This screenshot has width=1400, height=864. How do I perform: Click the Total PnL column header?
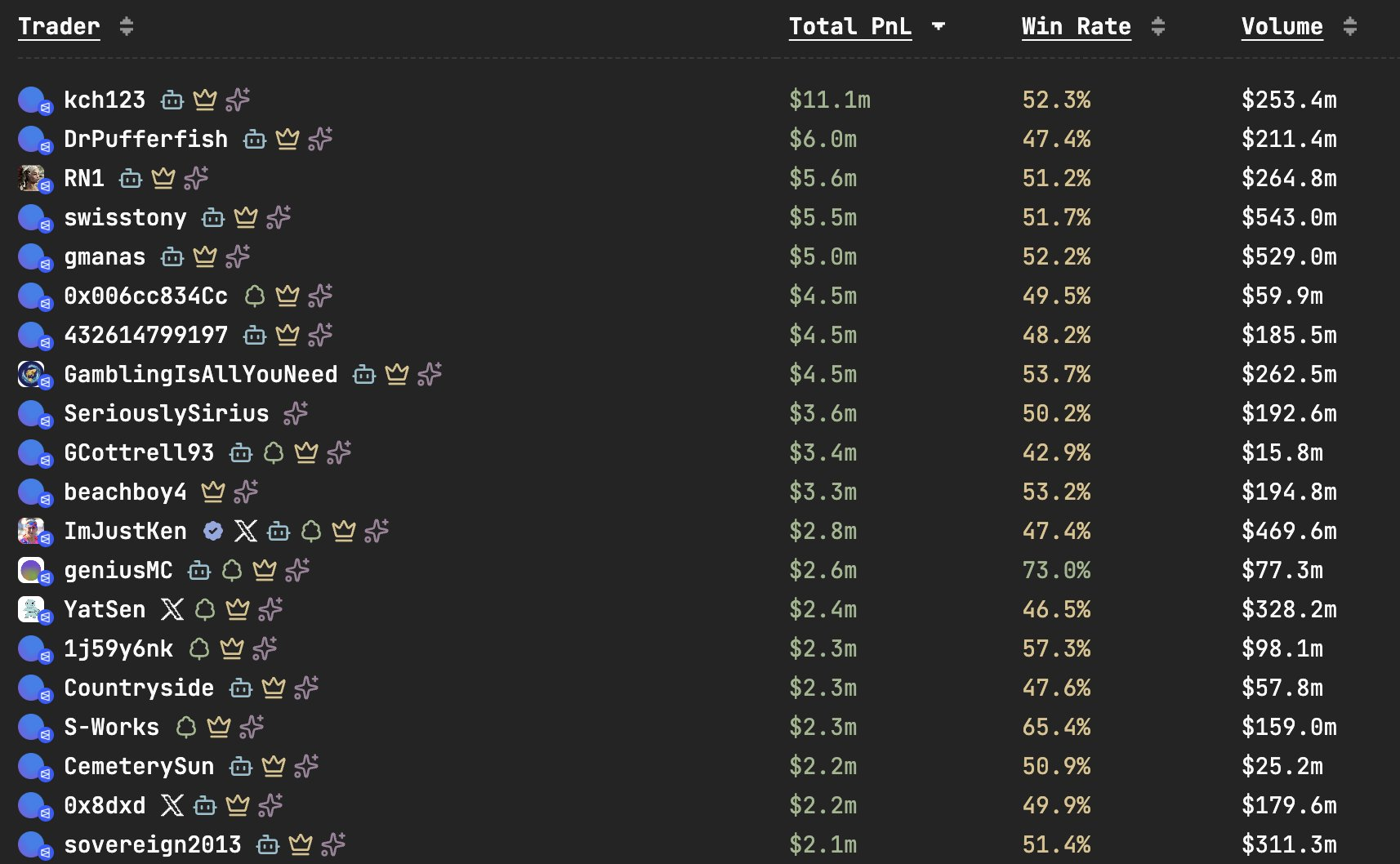click(x=849, y=27)
